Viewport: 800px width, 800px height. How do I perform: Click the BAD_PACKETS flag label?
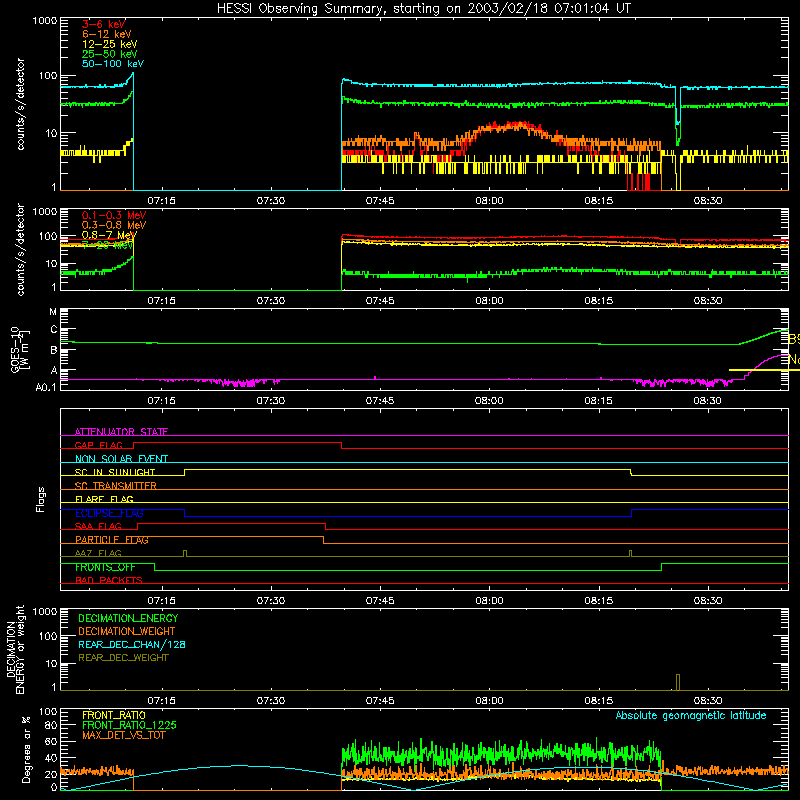pos(109,580)
